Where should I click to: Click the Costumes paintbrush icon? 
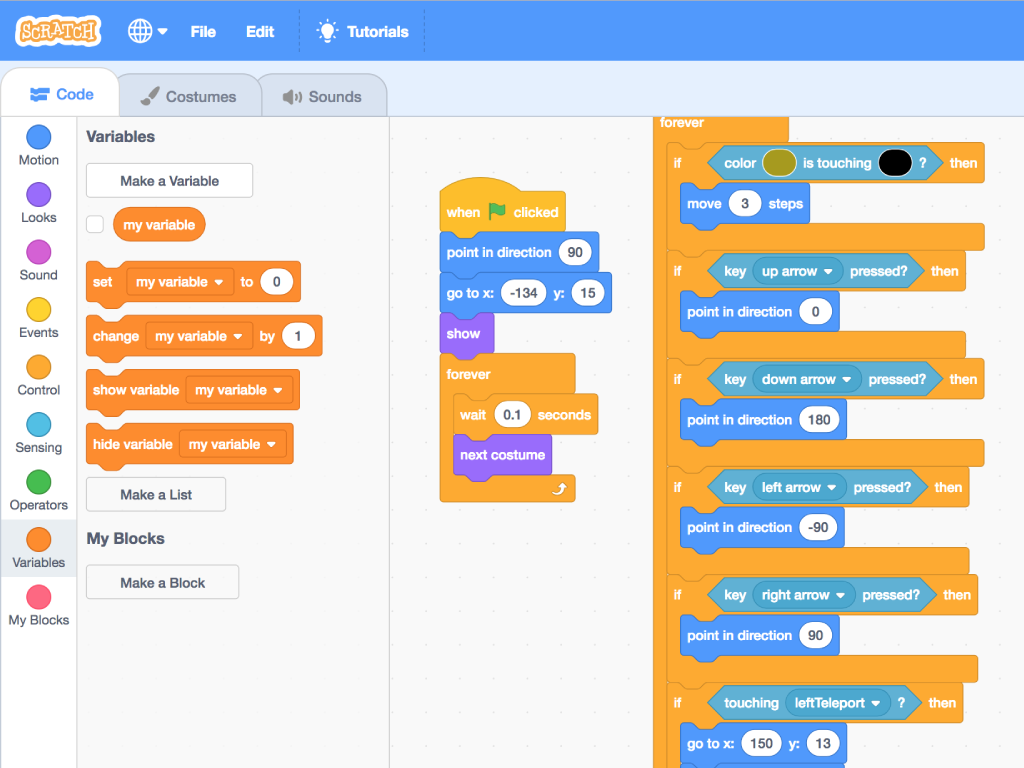coord(150,96)
